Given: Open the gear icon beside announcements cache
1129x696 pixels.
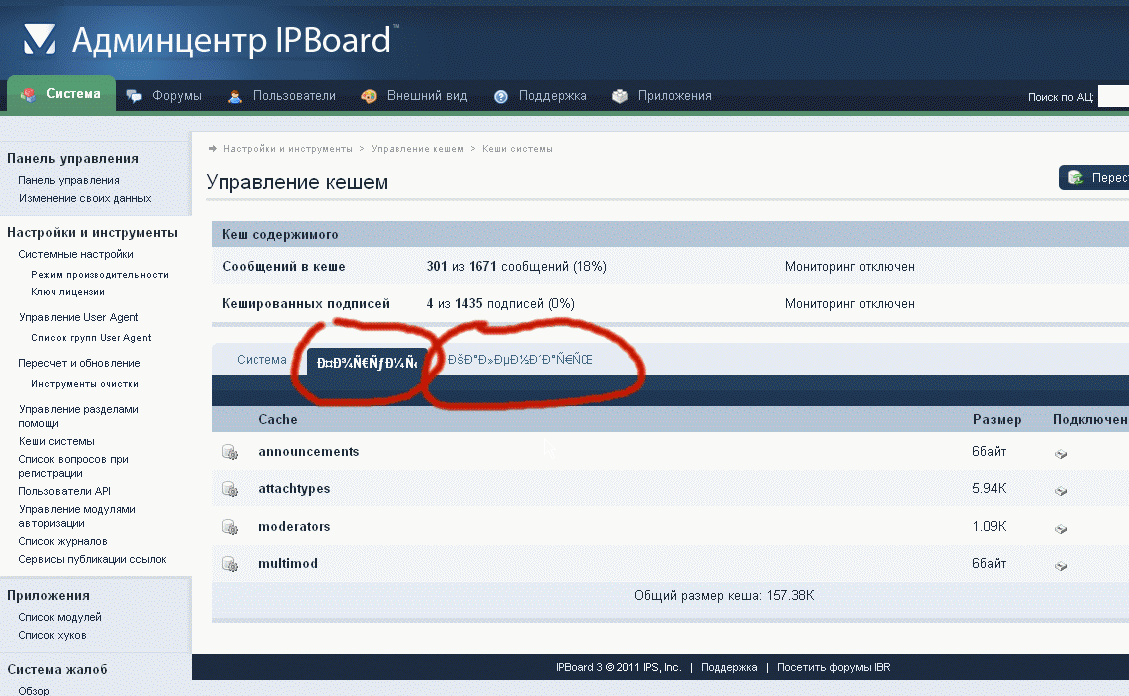Looking at the screenshot, I should pos(230,452).
